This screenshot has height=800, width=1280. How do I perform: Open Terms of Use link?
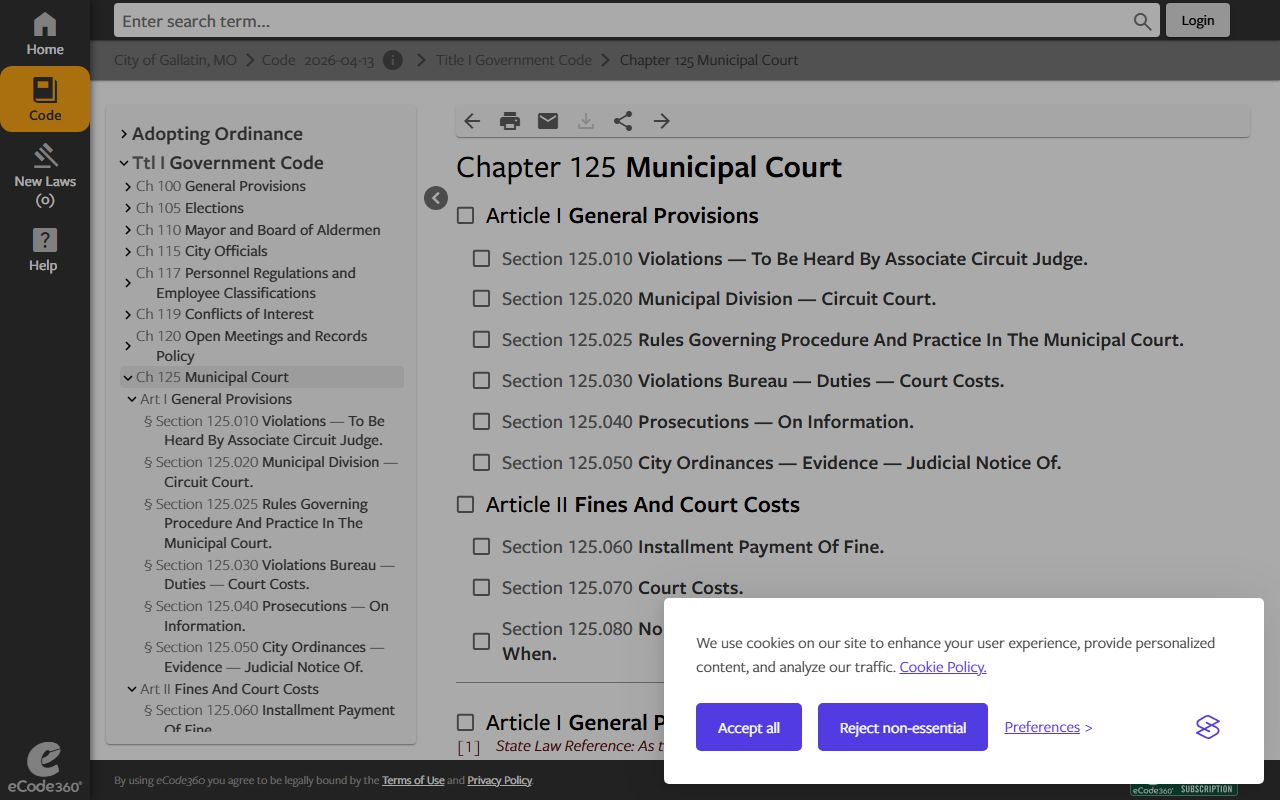pyautogui.click(x=413, y=780)
